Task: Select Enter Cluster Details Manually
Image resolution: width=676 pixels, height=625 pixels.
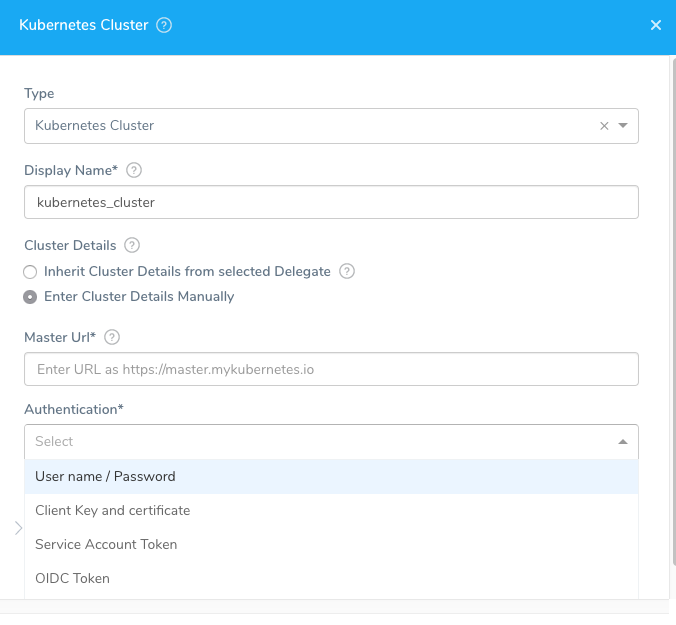Action: (x=30, y=297)
